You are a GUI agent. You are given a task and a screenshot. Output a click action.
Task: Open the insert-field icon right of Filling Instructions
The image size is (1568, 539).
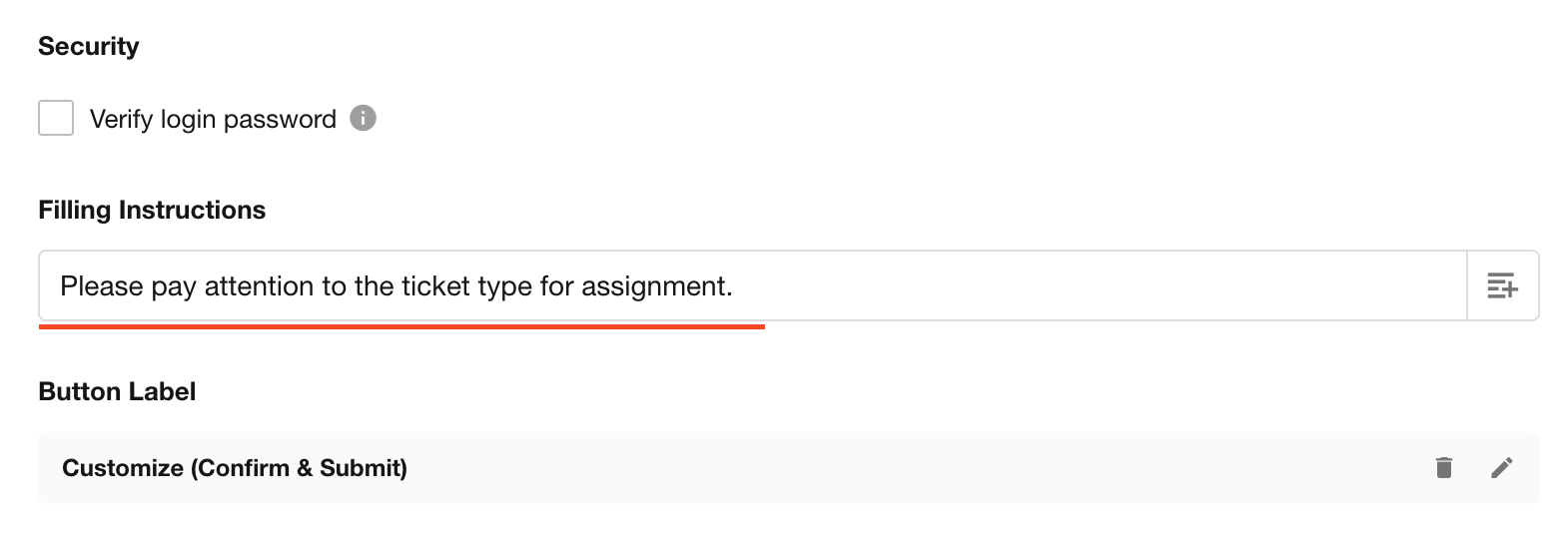click(1502, 285)
